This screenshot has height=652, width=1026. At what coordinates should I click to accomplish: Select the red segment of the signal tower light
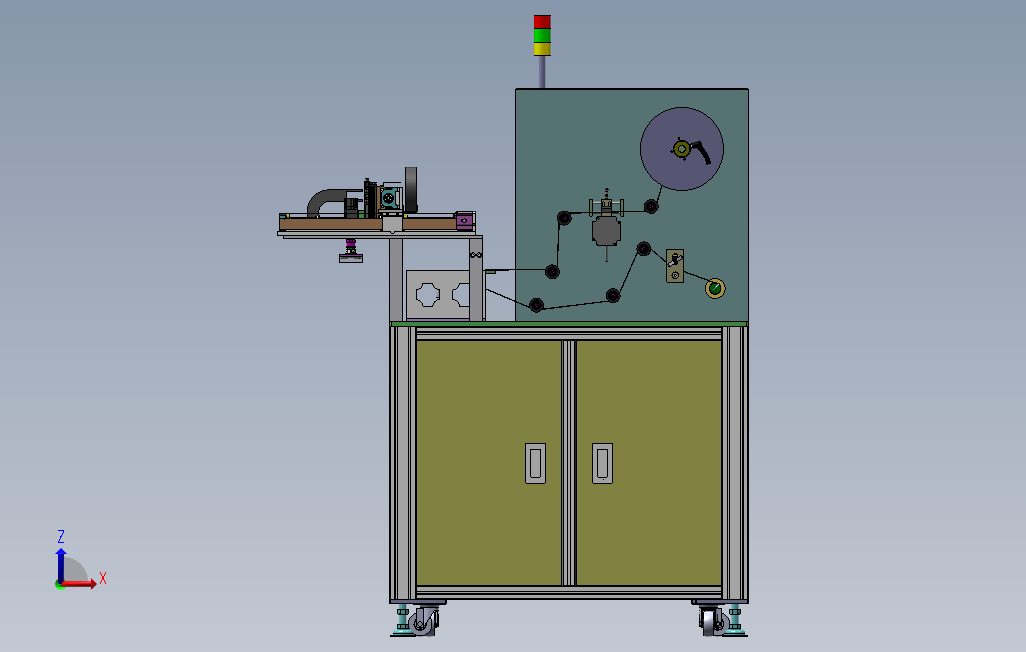point(542,22)
